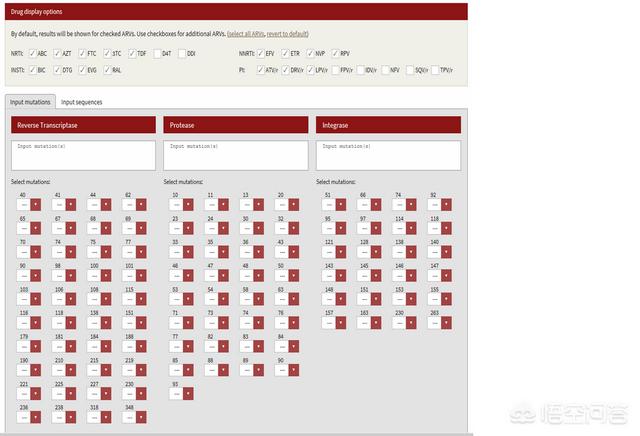The height and width of the screenshot is (436, 640).
Task: Switch to the Input sequences tab
Action: pyautogui.click(x=81, y=102)
